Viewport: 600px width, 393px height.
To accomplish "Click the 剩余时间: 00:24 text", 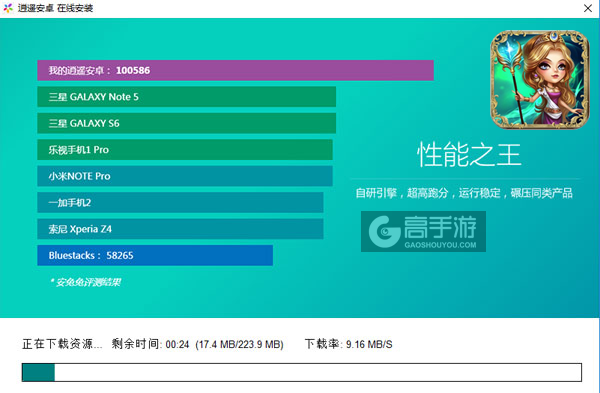I will click(x=150, y=344).
